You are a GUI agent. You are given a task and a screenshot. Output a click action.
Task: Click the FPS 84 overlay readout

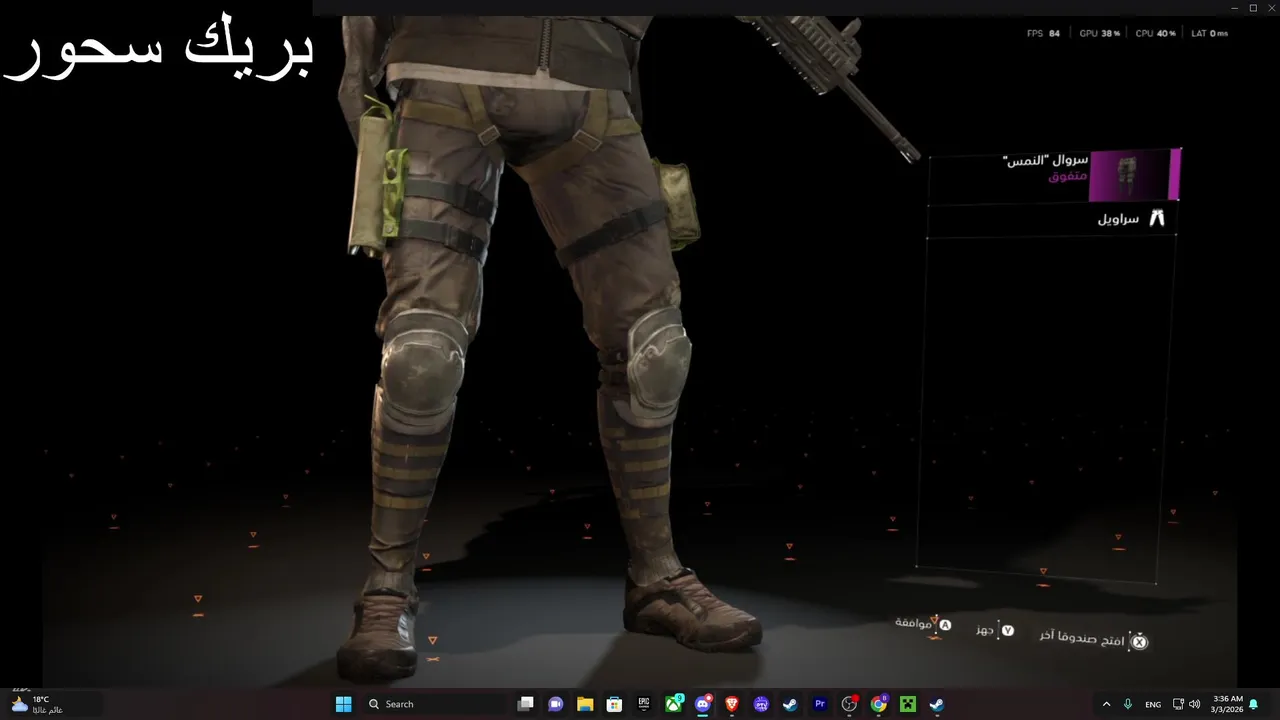tap(1043, 33)
